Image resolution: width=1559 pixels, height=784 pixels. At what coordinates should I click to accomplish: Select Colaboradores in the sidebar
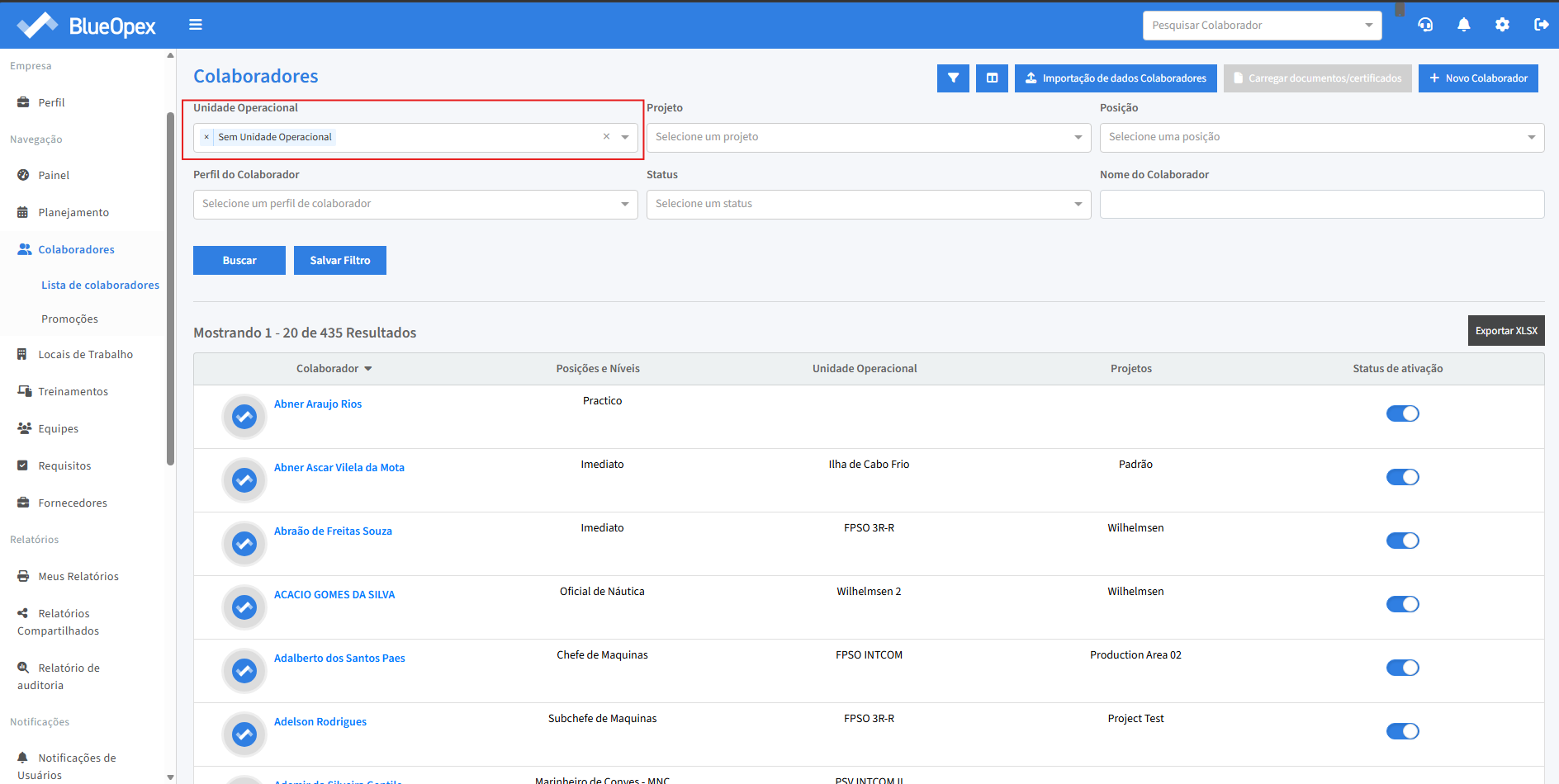(x=76, y=249)
